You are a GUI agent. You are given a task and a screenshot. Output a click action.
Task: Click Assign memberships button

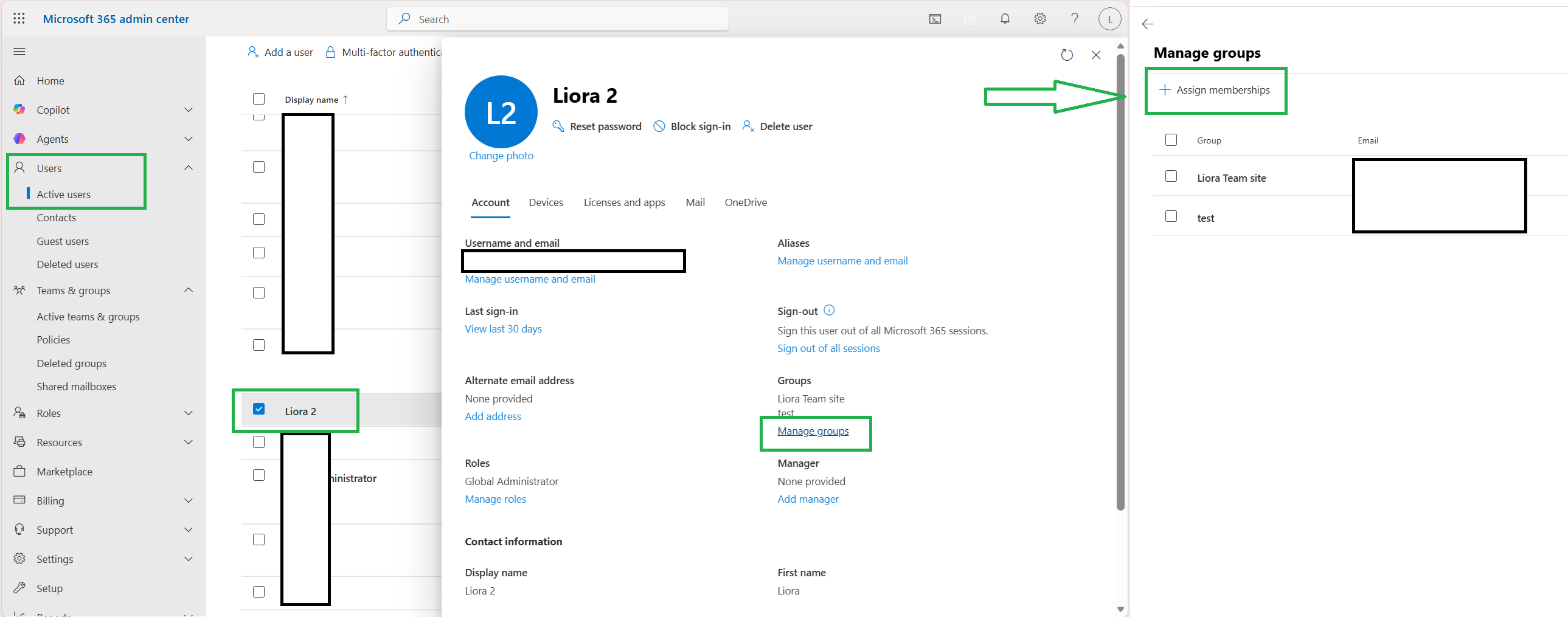[1215, 90]
